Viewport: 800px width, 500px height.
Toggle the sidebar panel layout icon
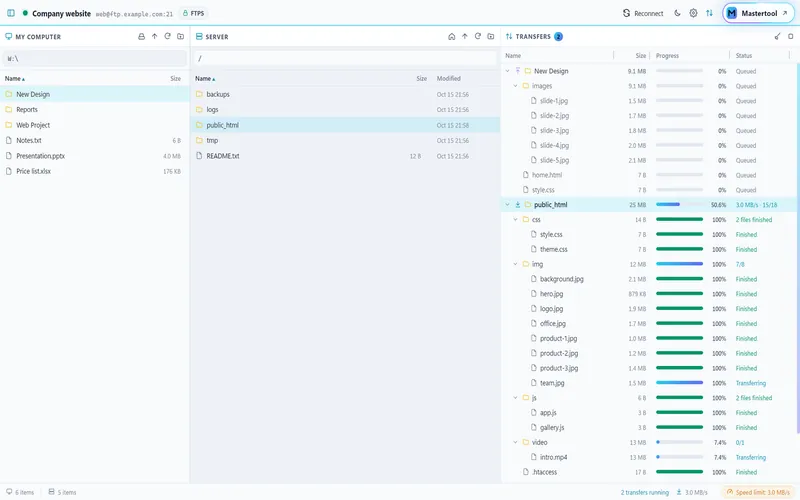[x=11, y=13]
